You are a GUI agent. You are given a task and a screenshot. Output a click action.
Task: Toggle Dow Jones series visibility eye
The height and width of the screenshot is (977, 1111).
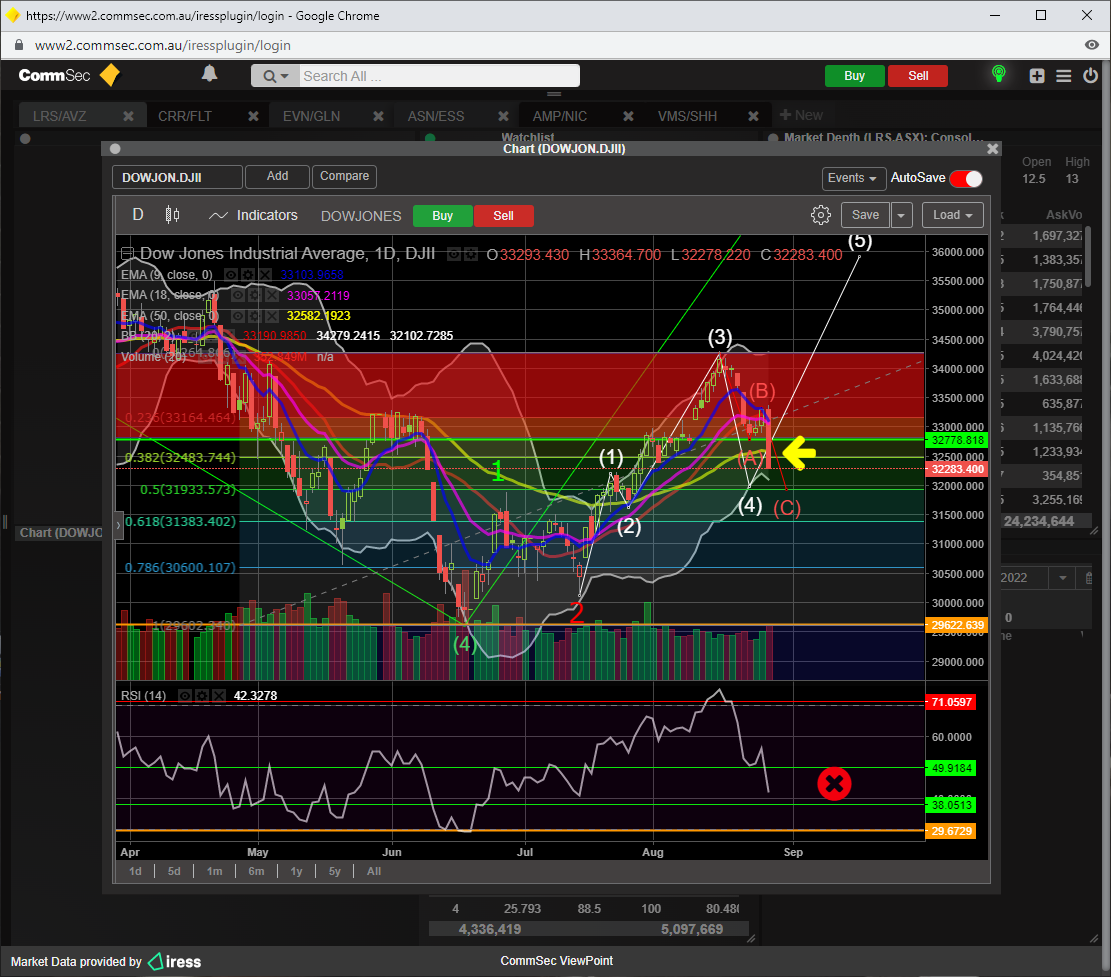click(x=454, y=254)
